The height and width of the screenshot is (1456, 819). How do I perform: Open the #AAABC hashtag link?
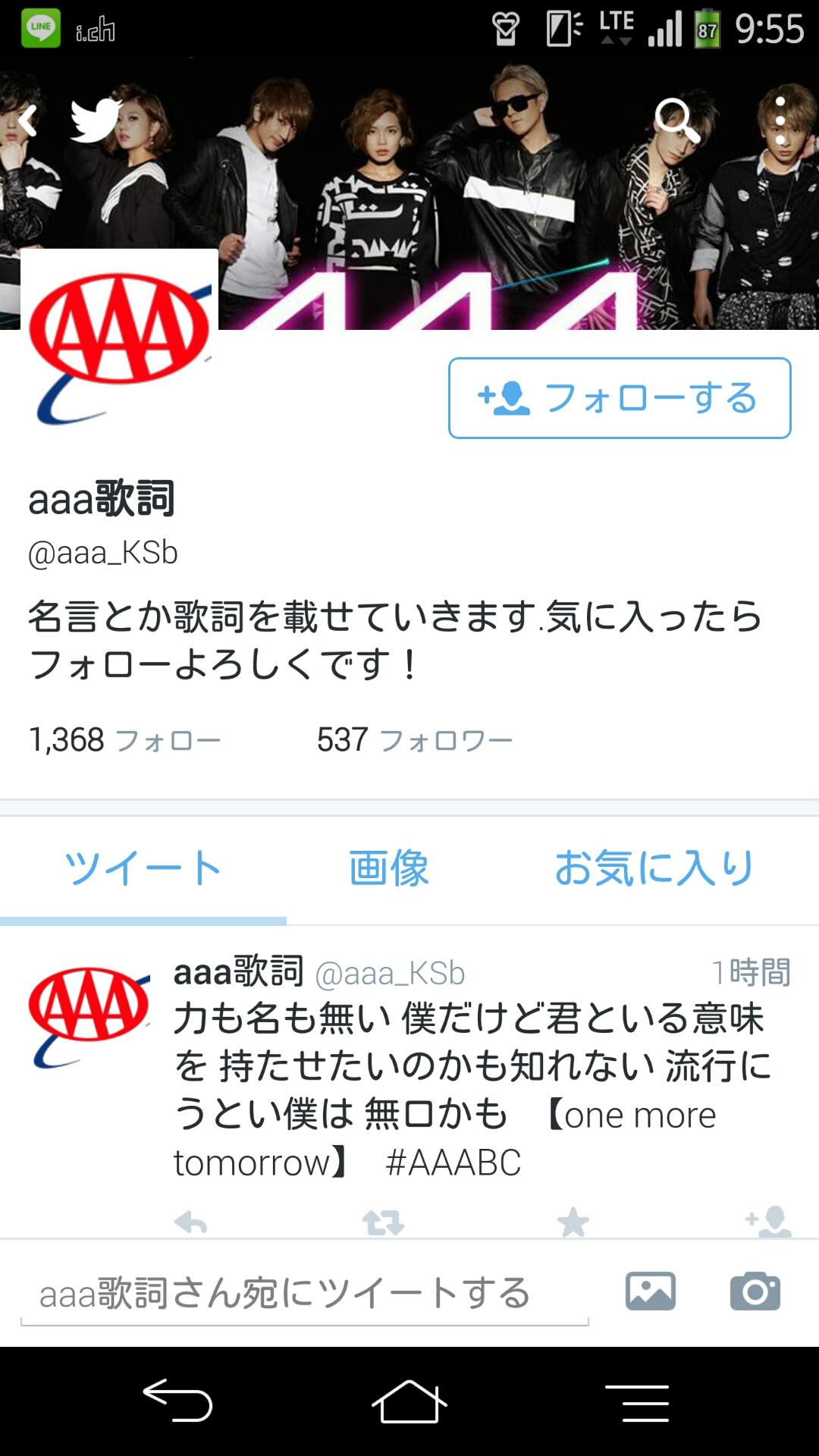(453, 1163)
